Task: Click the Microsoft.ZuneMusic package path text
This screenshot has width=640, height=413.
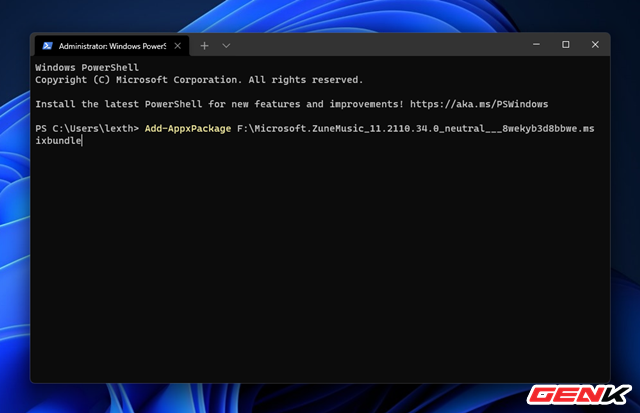Action: click(x=416, y=129)
